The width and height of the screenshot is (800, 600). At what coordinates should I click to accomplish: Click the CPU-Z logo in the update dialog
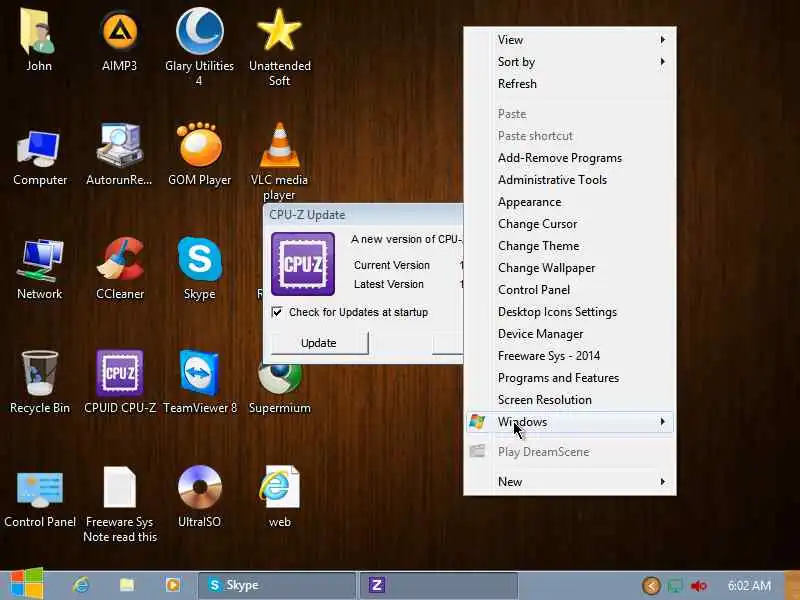pos(303,264)
